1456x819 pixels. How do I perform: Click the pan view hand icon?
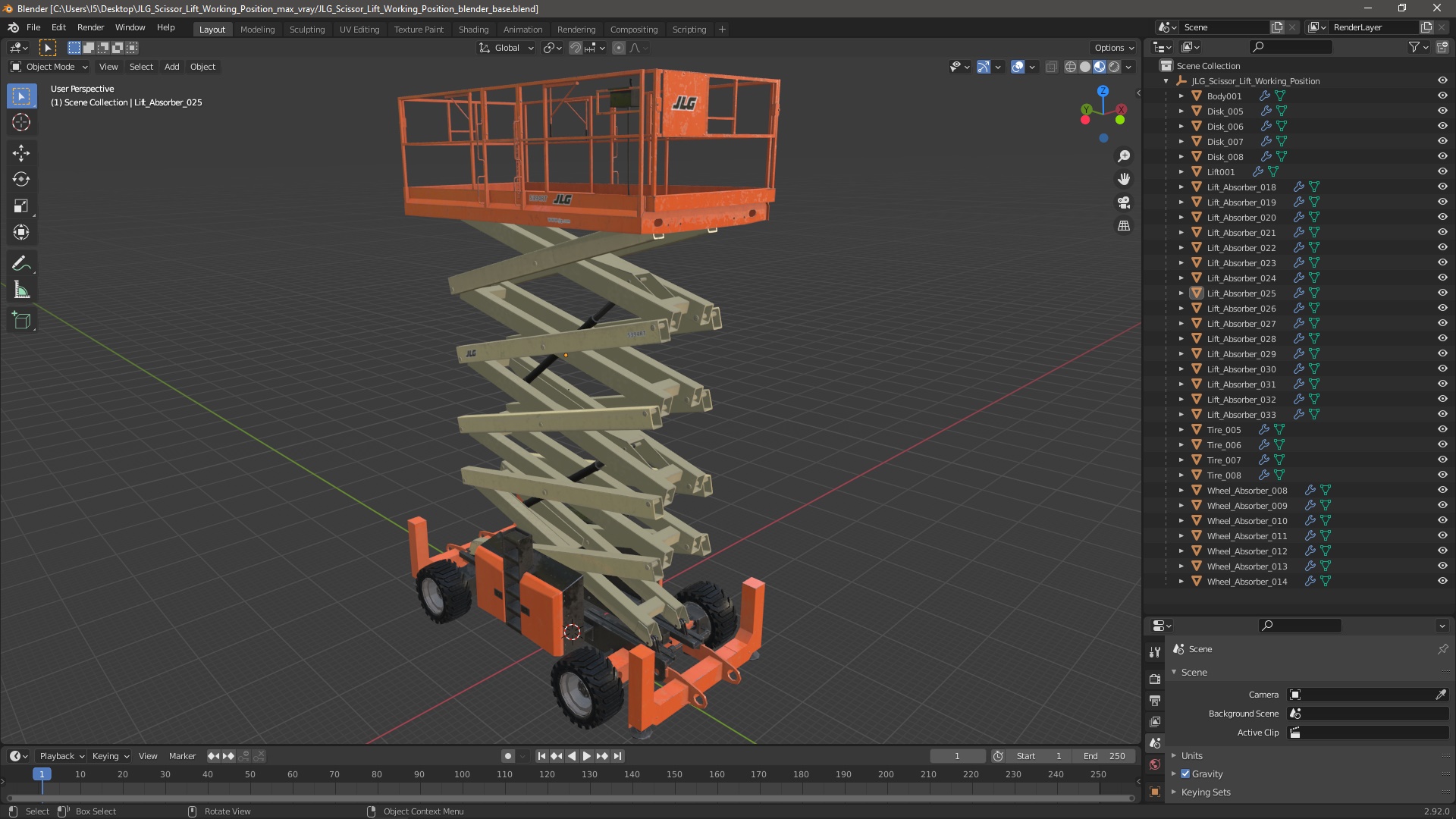[x=1124, y=179]
